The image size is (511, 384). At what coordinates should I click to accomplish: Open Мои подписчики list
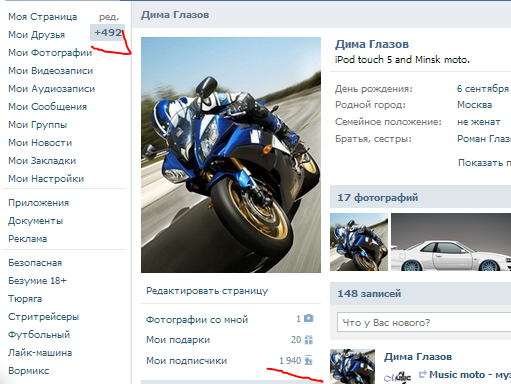186,361
